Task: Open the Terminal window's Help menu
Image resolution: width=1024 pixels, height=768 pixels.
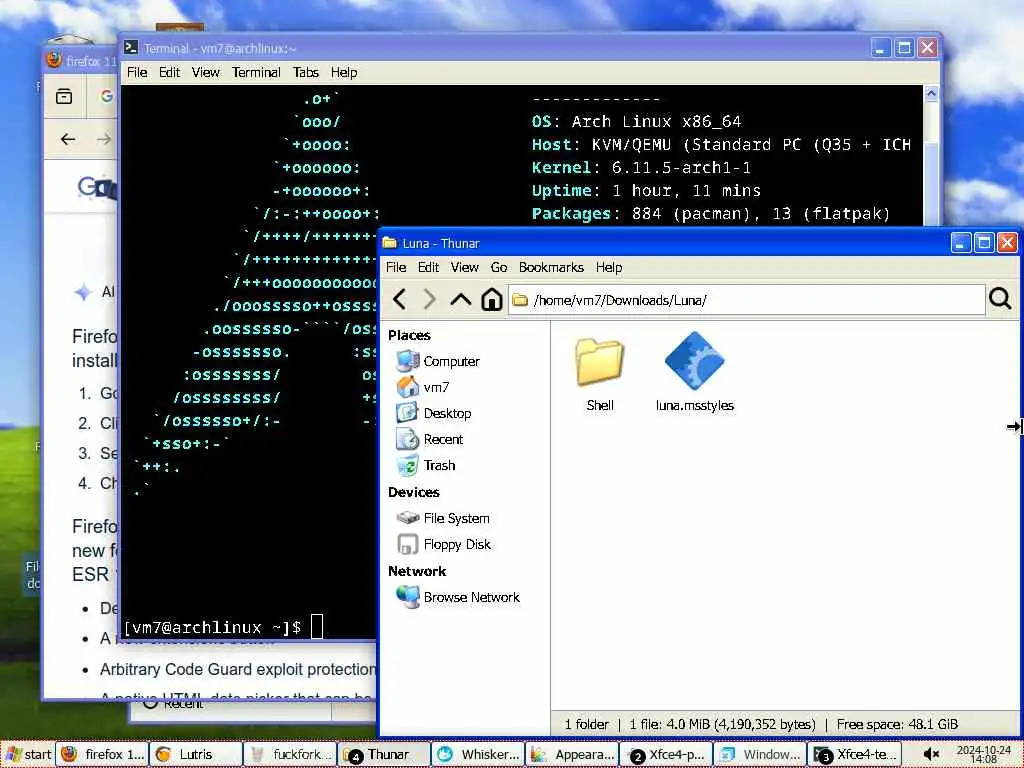Action: (x=344, y=72)
